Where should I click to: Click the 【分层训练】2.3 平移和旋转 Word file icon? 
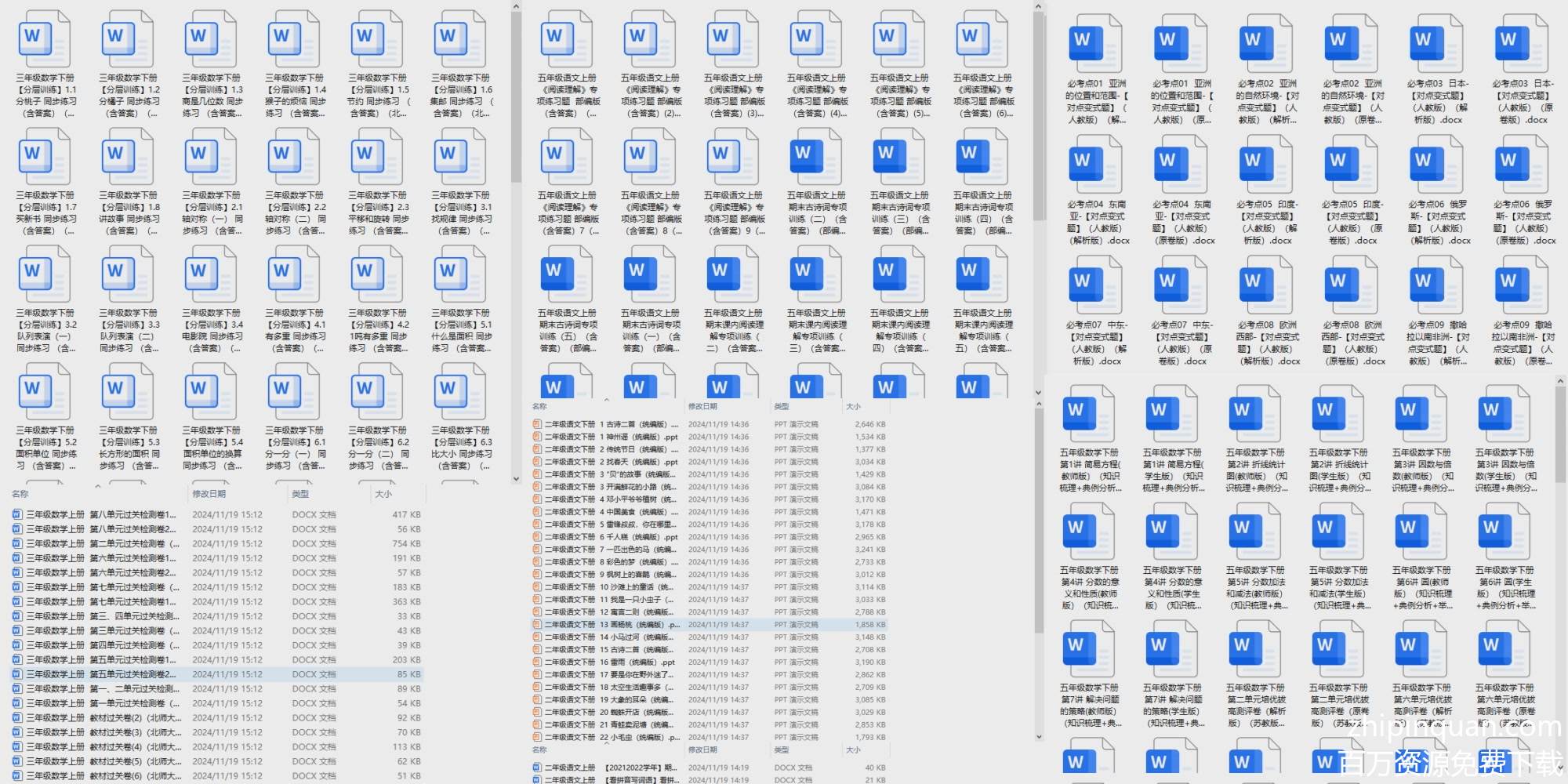point(377,157)
